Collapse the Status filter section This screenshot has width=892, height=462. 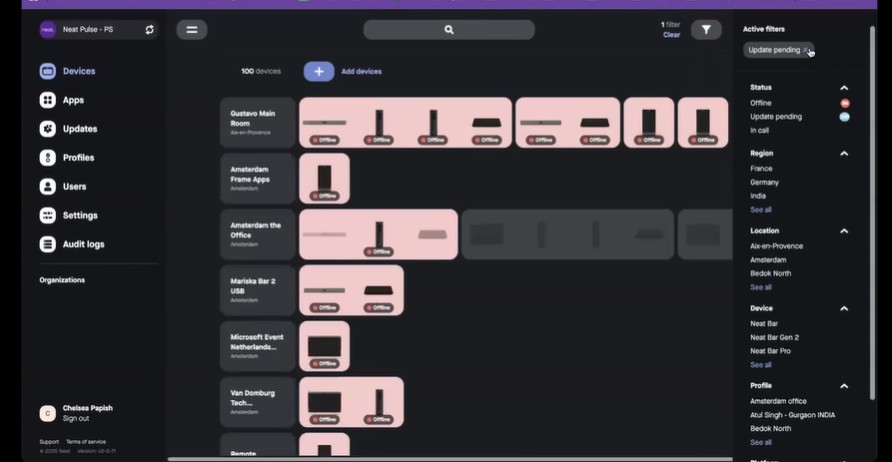coord(844,88)
